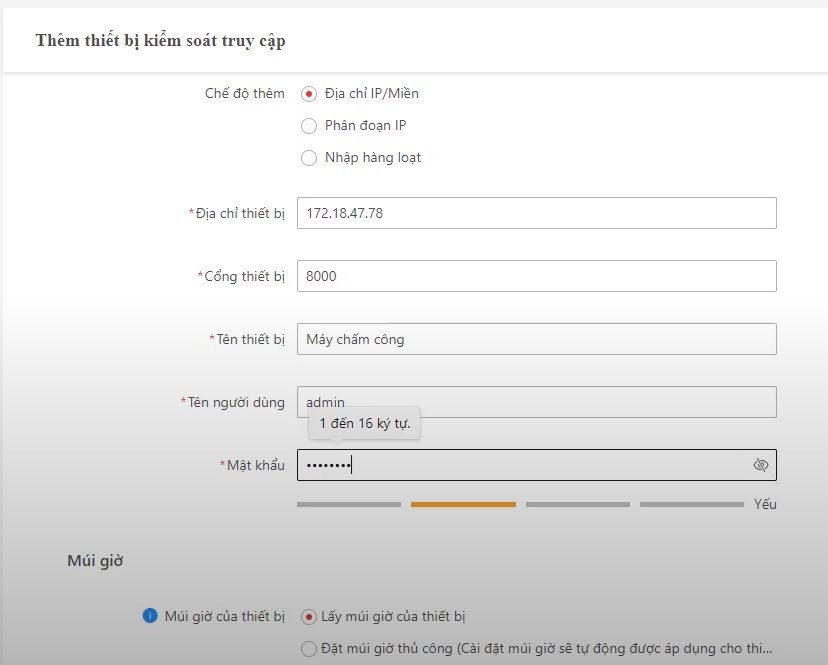Click the last password strength bar segment

692,504
